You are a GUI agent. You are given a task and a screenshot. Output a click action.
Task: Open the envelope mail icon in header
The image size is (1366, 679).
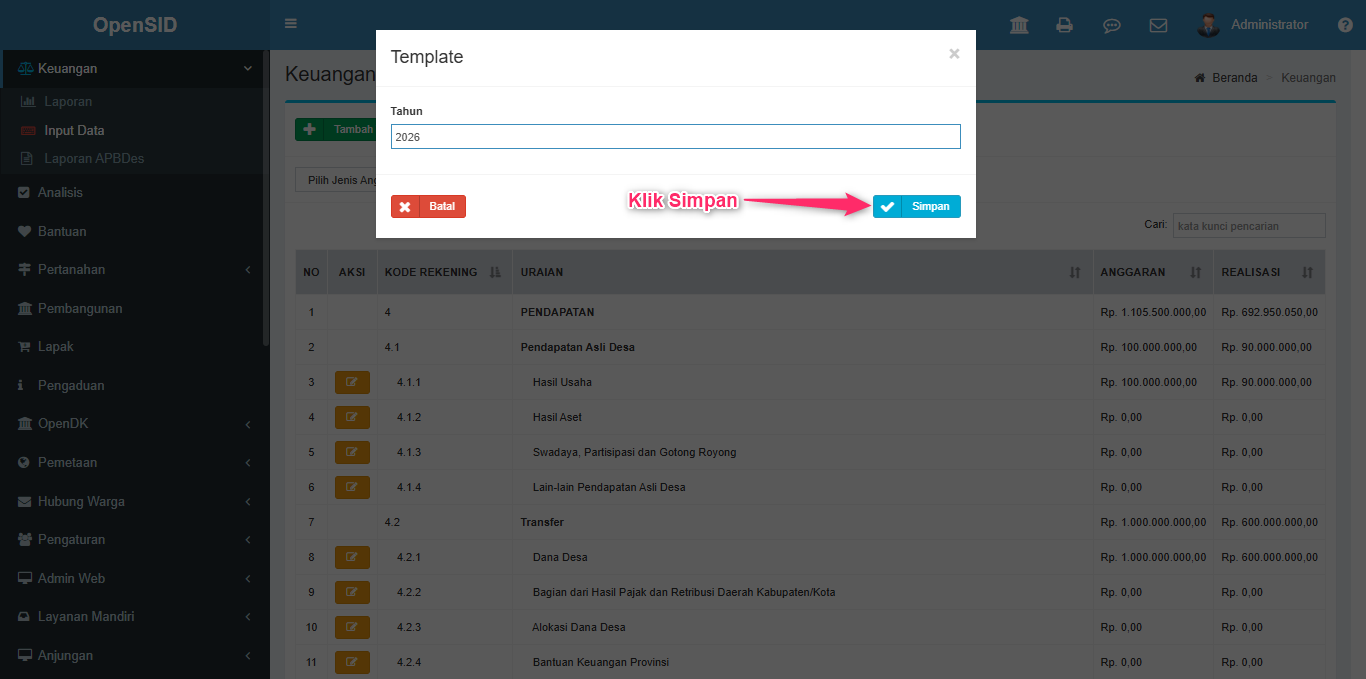[1158, 25]
